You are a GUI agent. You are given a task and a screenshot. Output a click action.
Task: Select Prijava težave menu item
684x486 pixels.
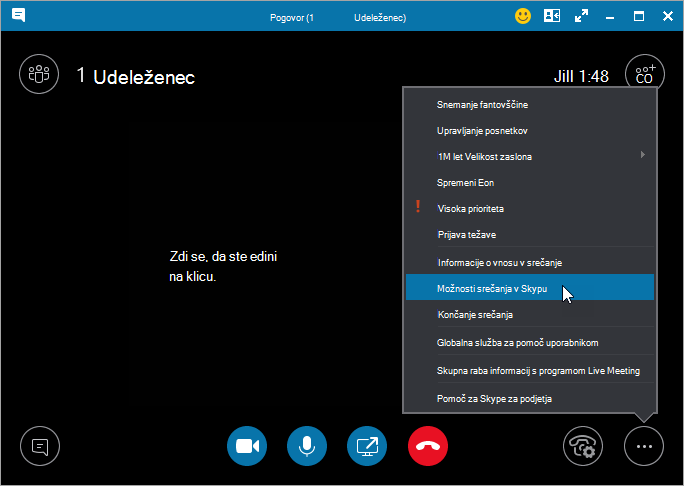[530, 234]
